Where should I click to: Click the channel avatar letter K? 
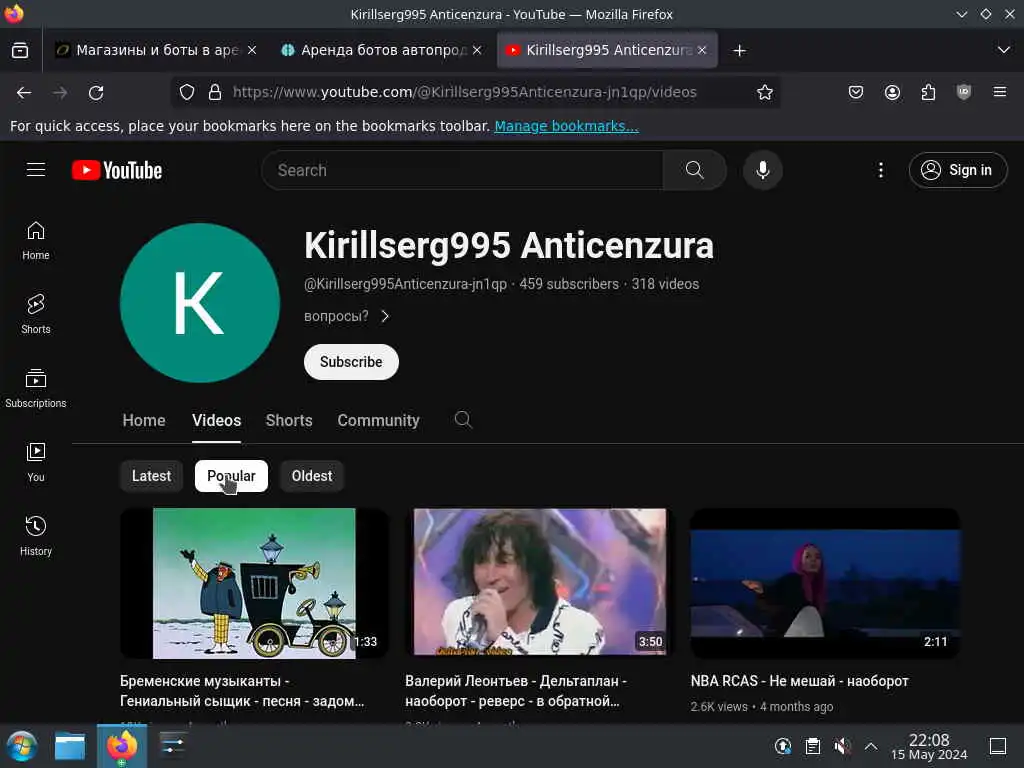[x=200, y=303]
